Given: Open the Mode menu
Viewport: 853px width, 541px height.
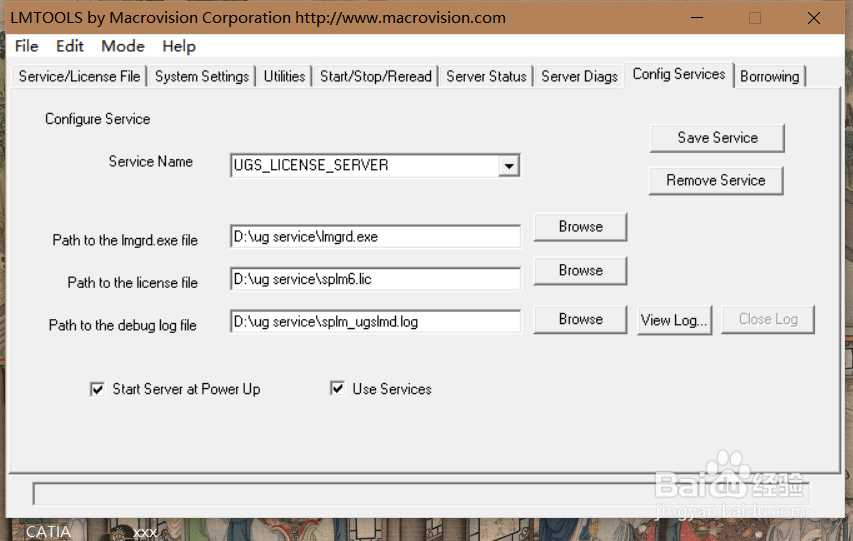Looking at the screenshot, I should pyautogui.click(x=123, y=46).
